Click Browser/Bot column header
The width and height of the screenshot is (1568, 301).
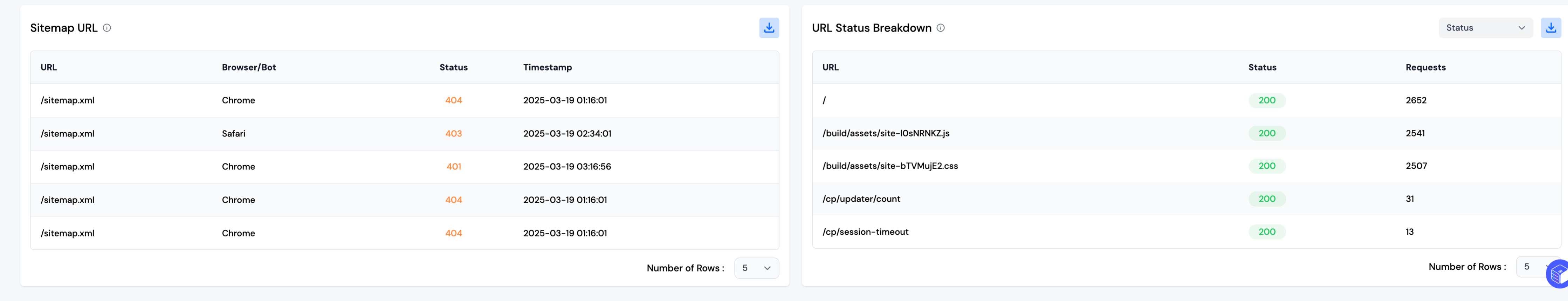pos(249,68)
